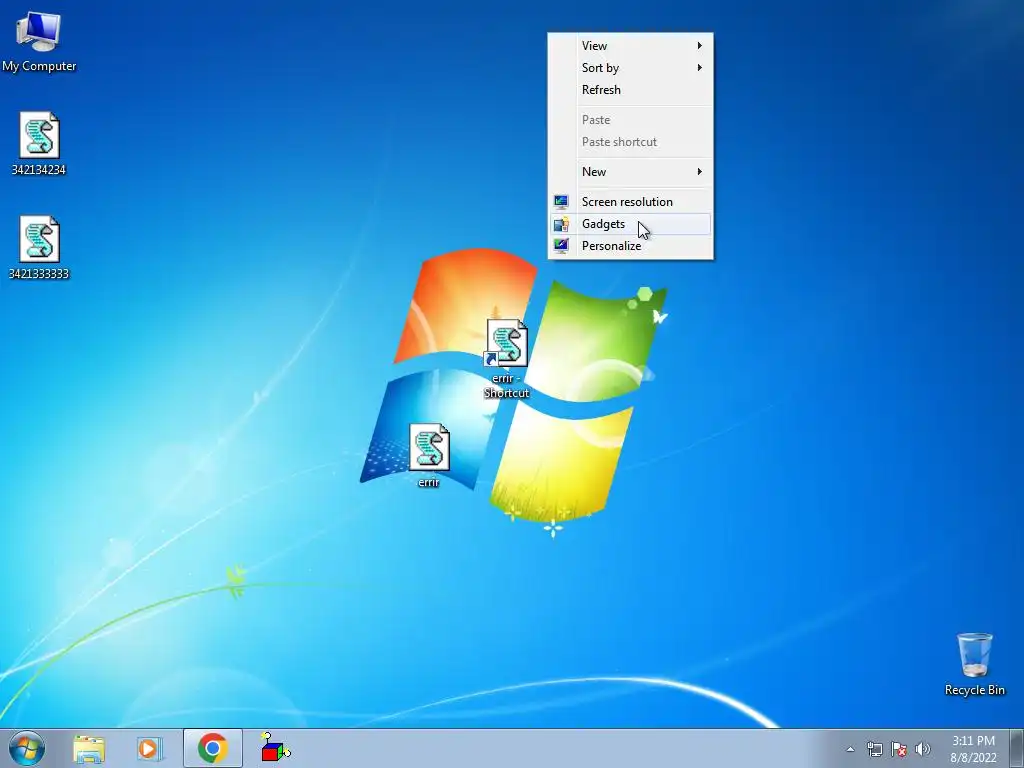The width and height of the screenshot is (1024, 768).
Task: Choose Screen resolution in the context menu
Action: click(630, 202)
